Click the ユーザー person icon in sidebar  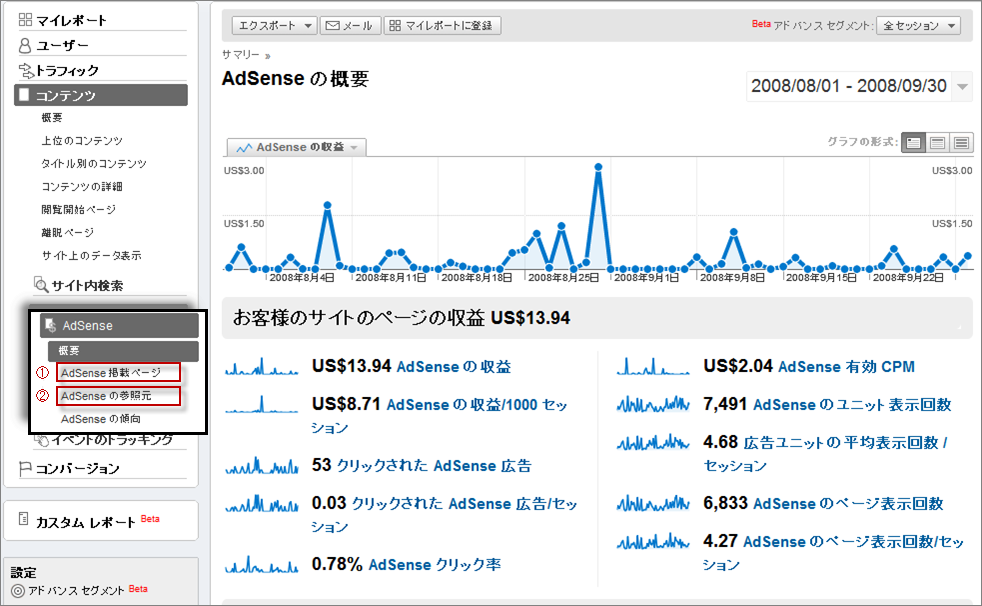tap(25, 45)
